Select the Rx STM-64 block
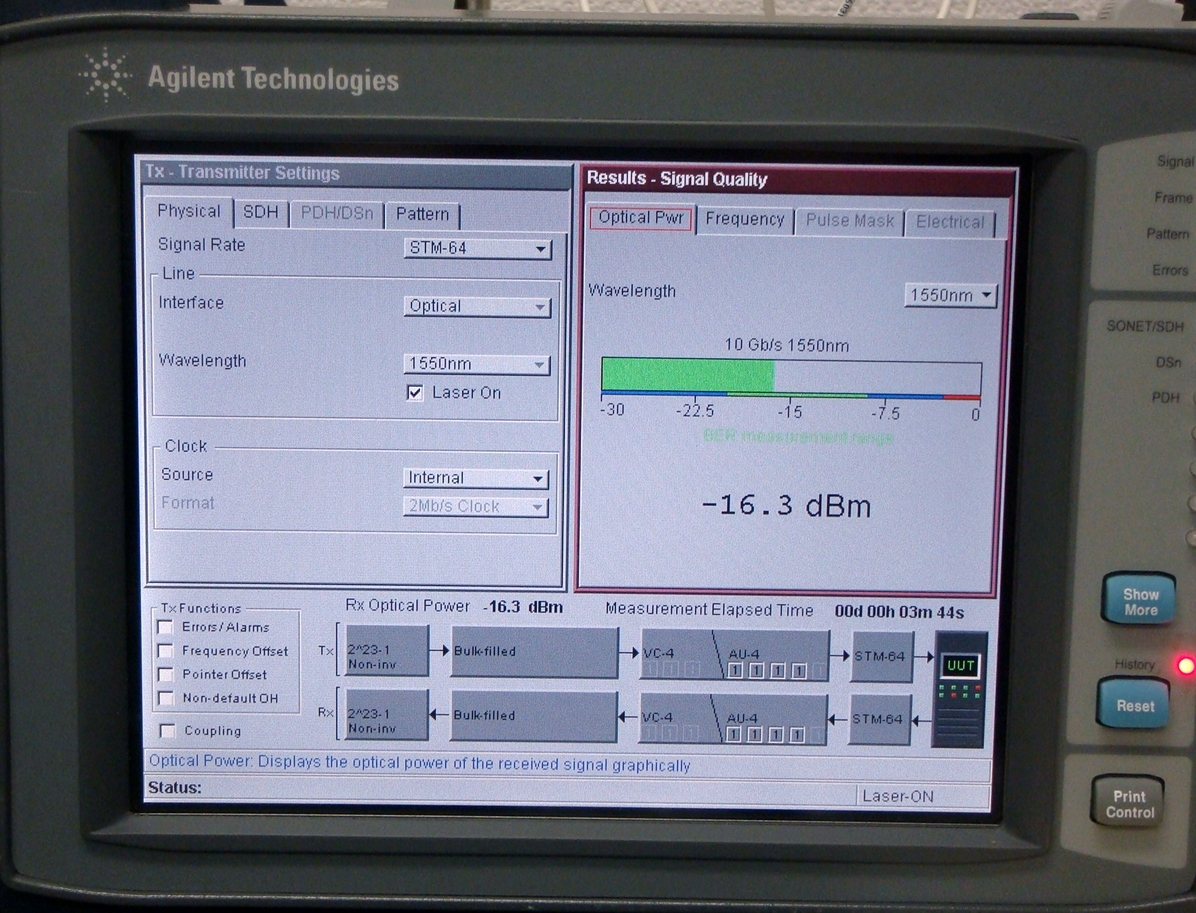Screen dimensions: 1196x913 tap(880, 719)
